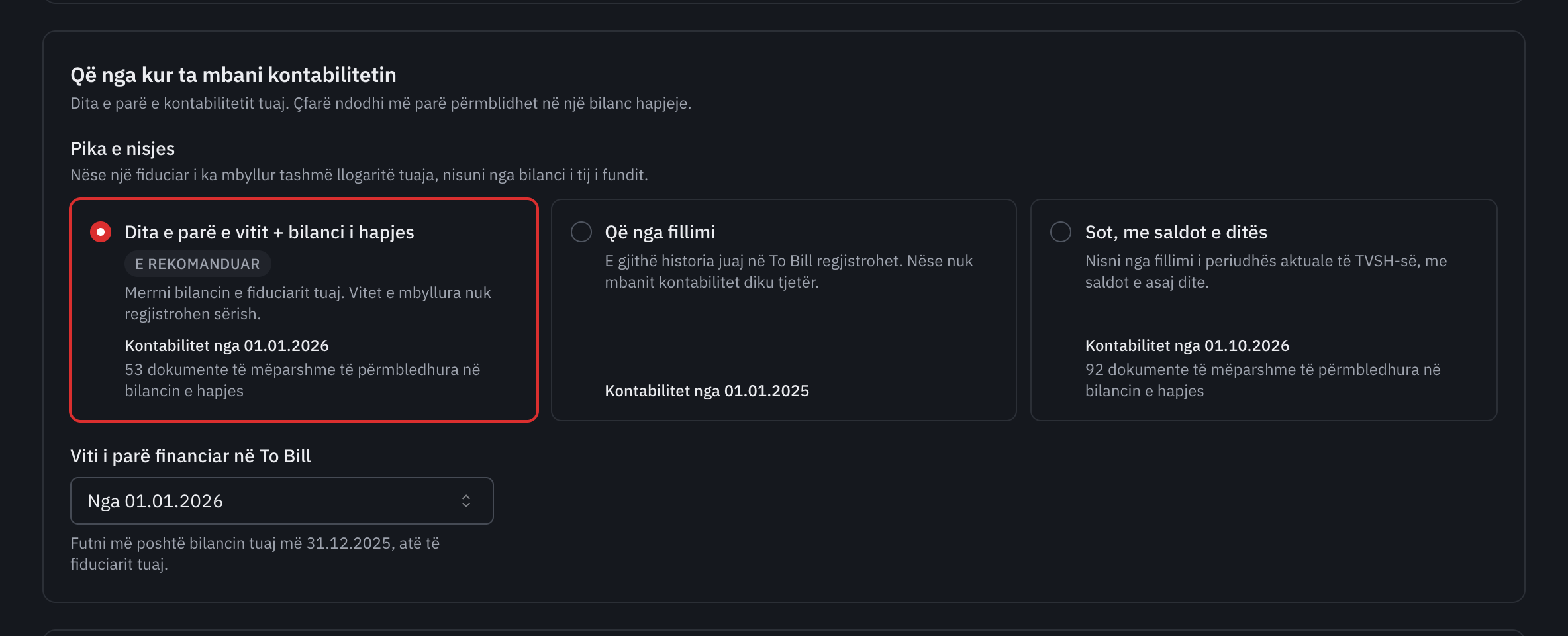Screen dimensions: 1568x636
Task: Click the 'Pika e nisjes' label
Action: pos(122,149)
